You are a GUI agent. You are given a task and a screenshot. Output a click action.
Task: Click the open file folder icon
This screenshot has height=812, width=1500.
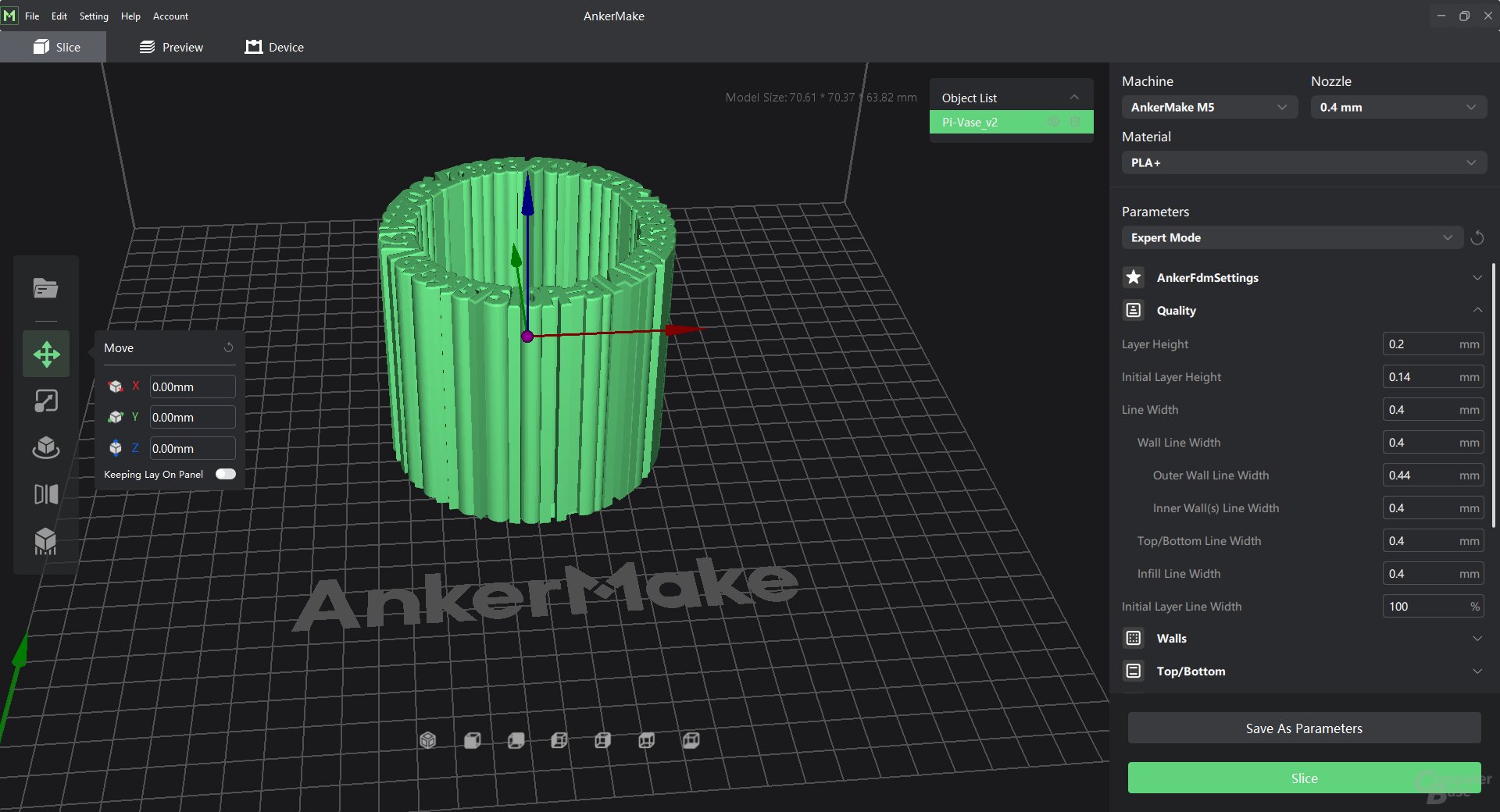tap(45, 289)
